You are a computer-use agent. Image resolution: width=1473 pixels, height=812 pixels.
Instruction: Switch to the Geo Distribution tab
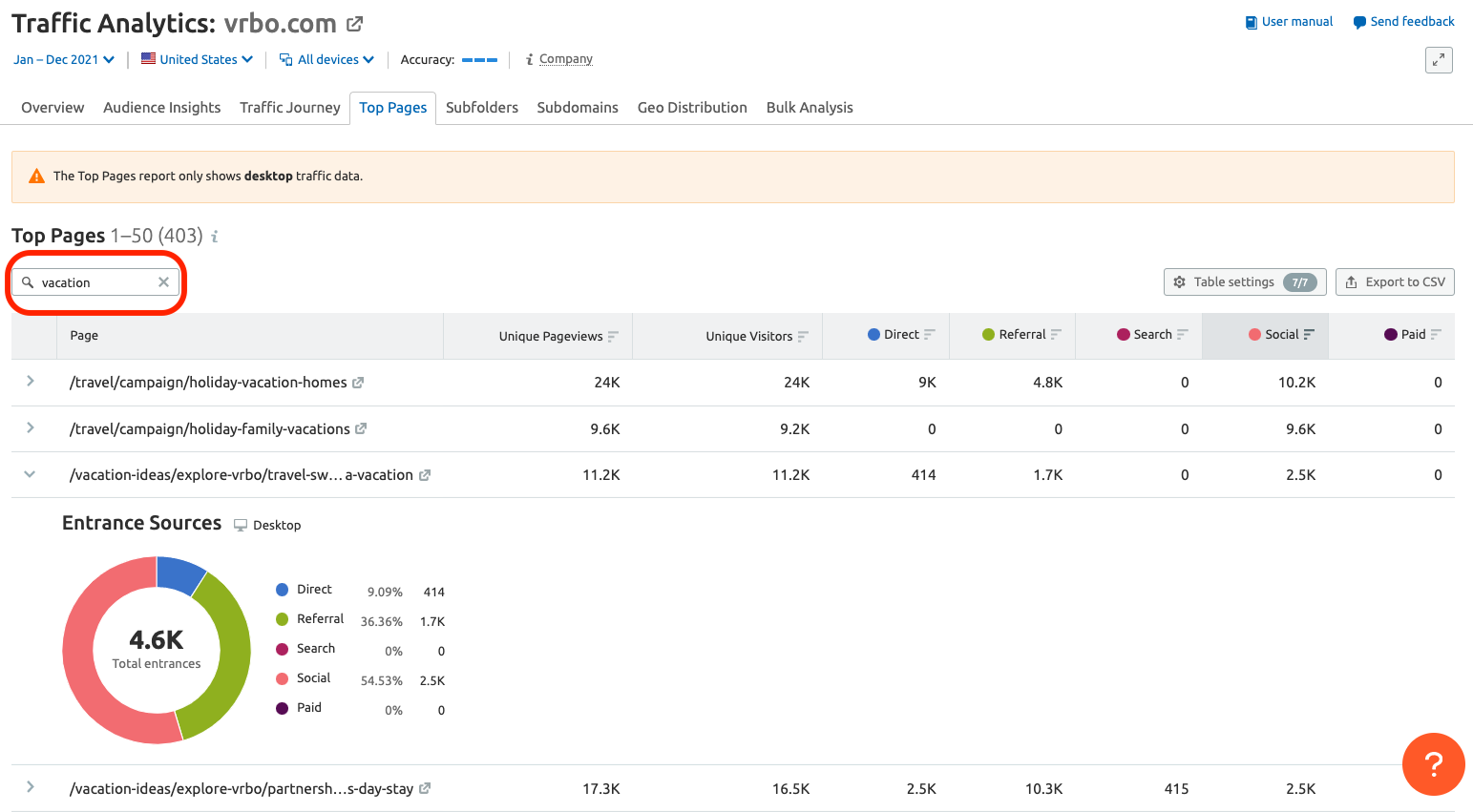pos(692,108)
